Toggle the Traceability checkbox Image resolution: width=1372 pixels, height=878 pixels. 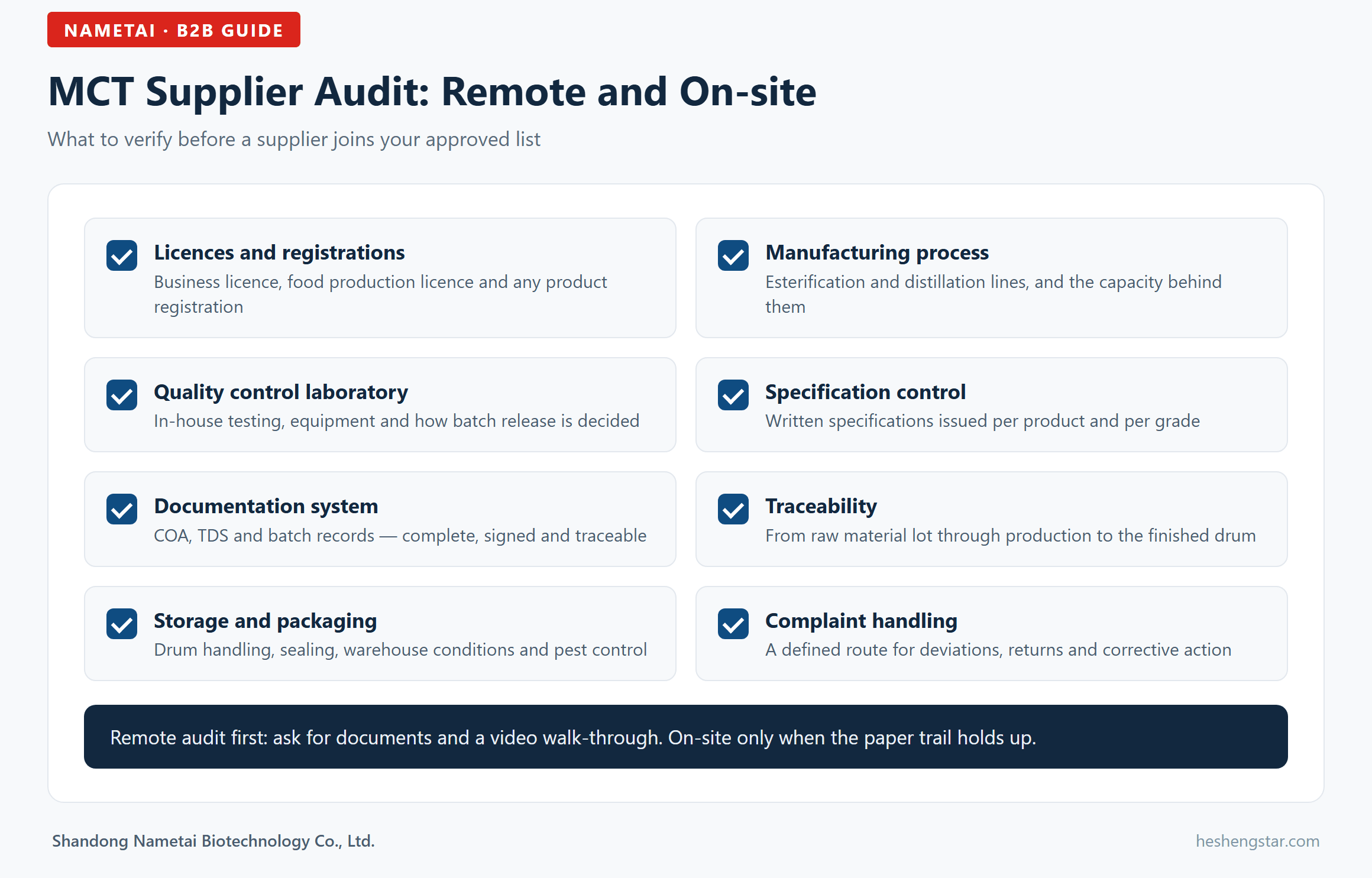click(x=733, y=509)
